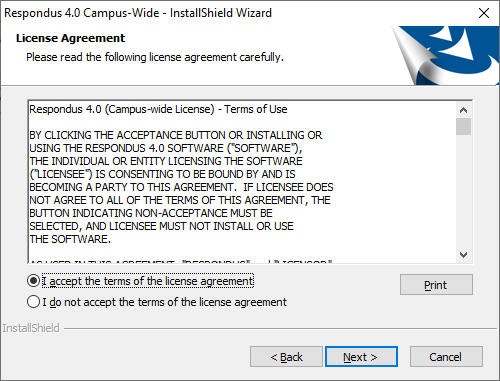Click the license text scroll down arrow
Viewport: 500px width, 381px height.
pos(463,255)
